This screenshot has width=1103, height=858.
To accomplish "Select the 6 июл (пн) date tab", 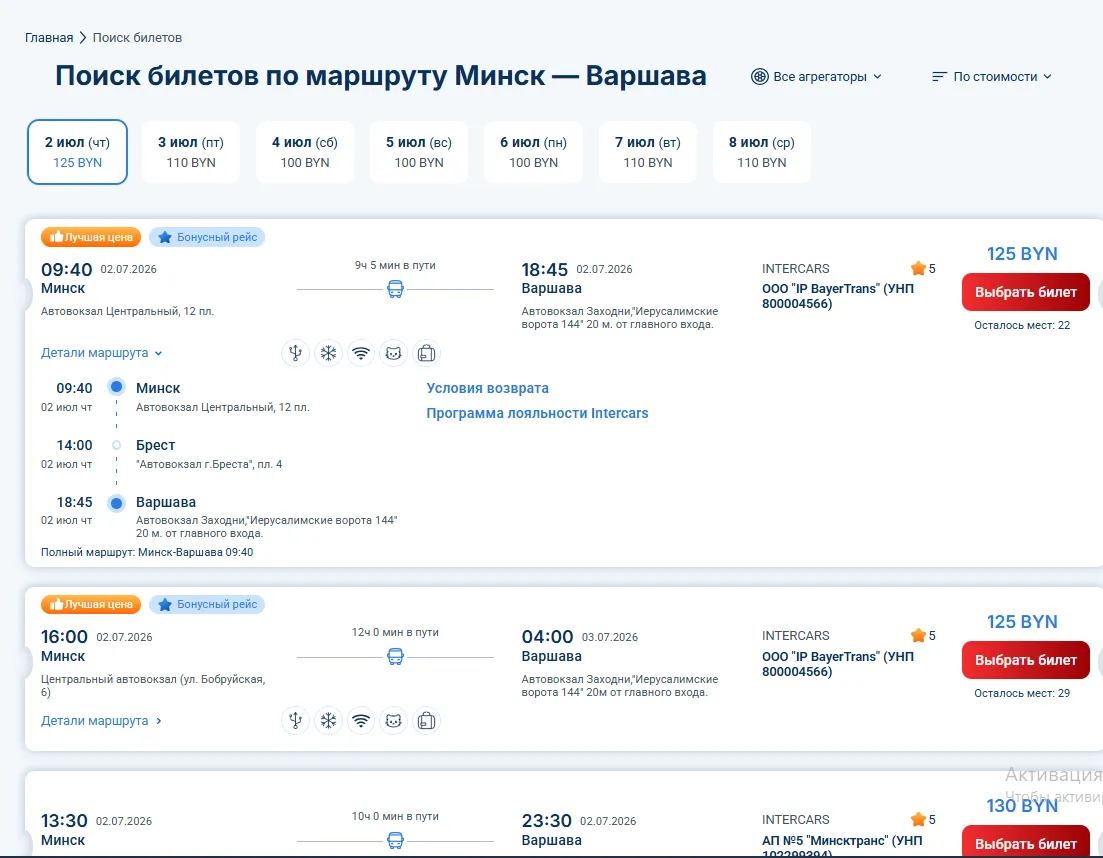I will (533, 152).
